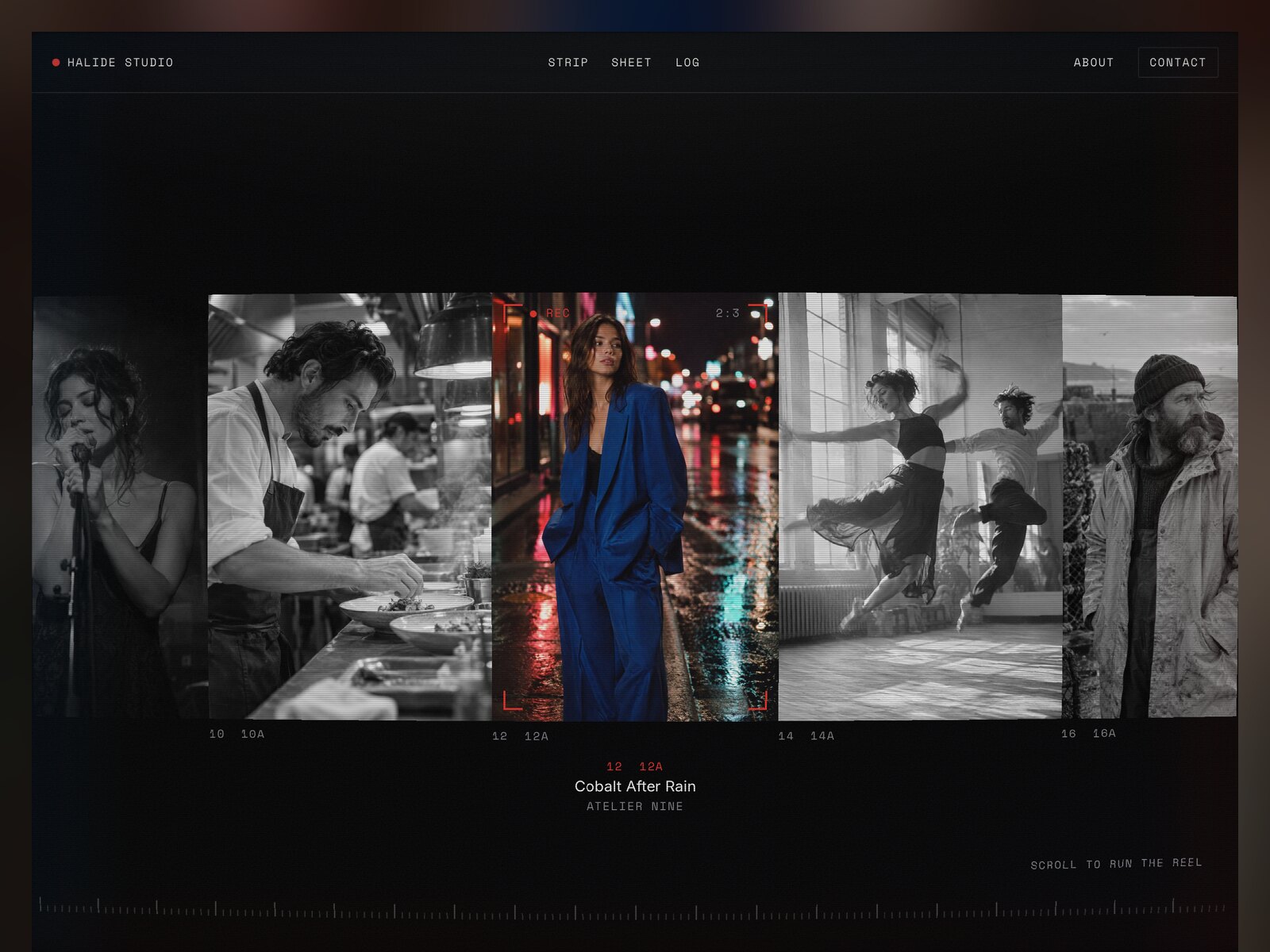
Task: Click frame number label 16 16A
Action: [1088, 734]
